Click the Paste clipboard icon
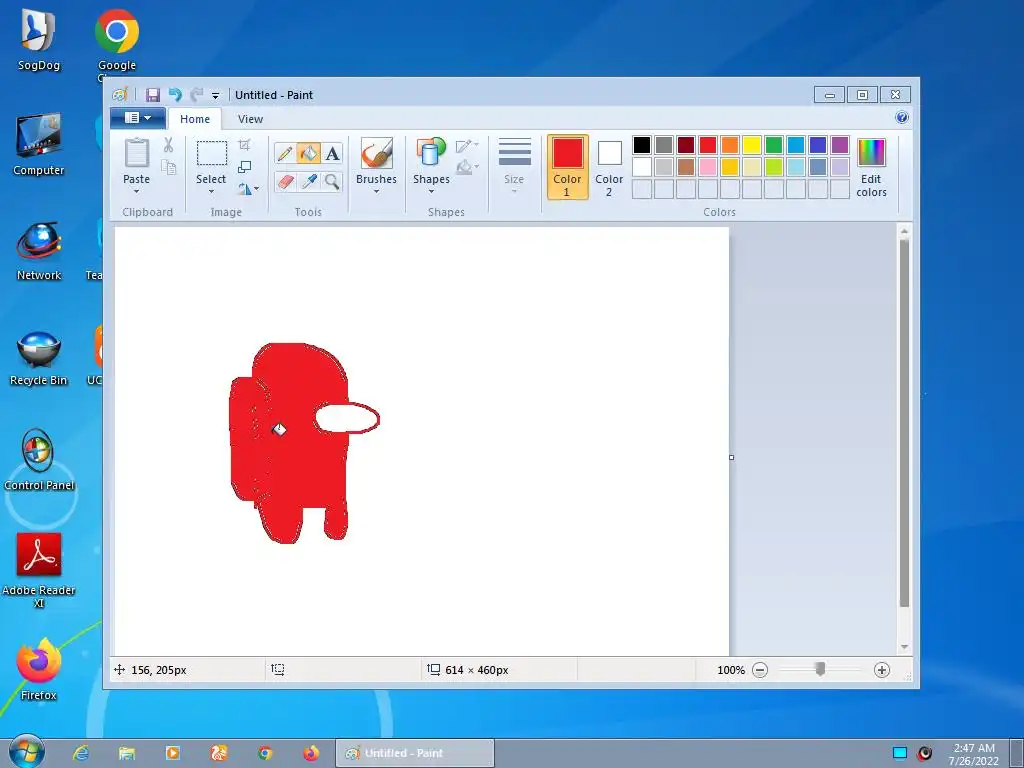The width and height of the screenshot is (1024, 768). 136,153
